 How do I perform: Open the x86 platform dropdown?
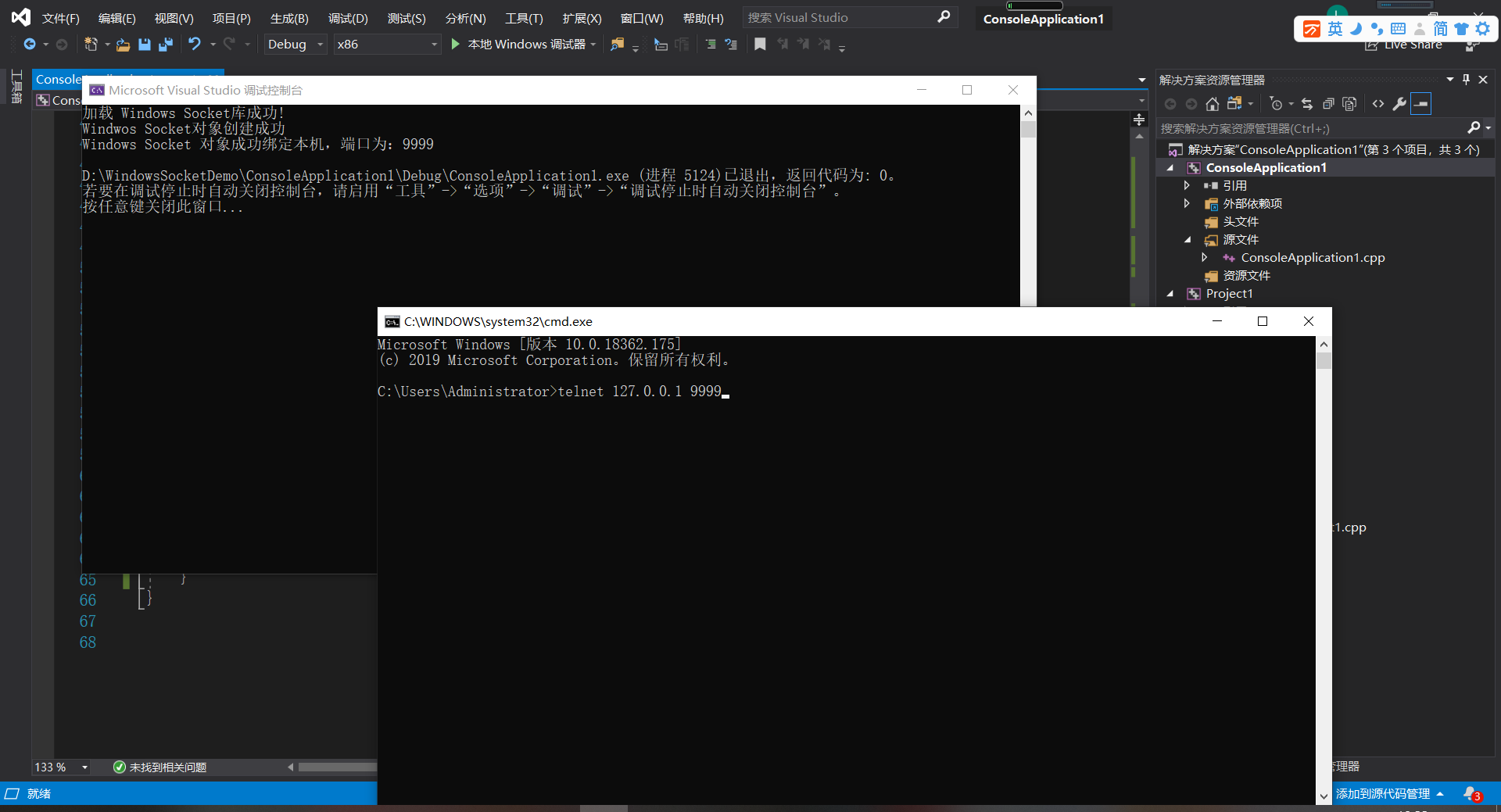[387, 45]
